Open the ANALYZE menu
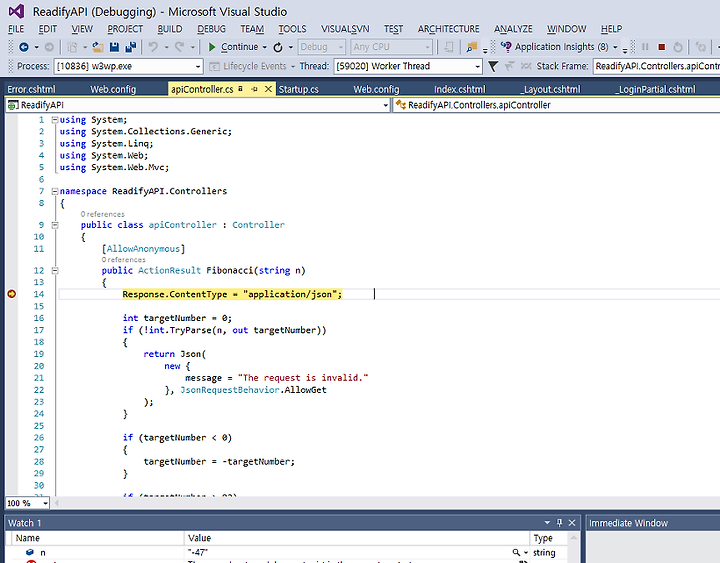 click(x=513, y=29)
